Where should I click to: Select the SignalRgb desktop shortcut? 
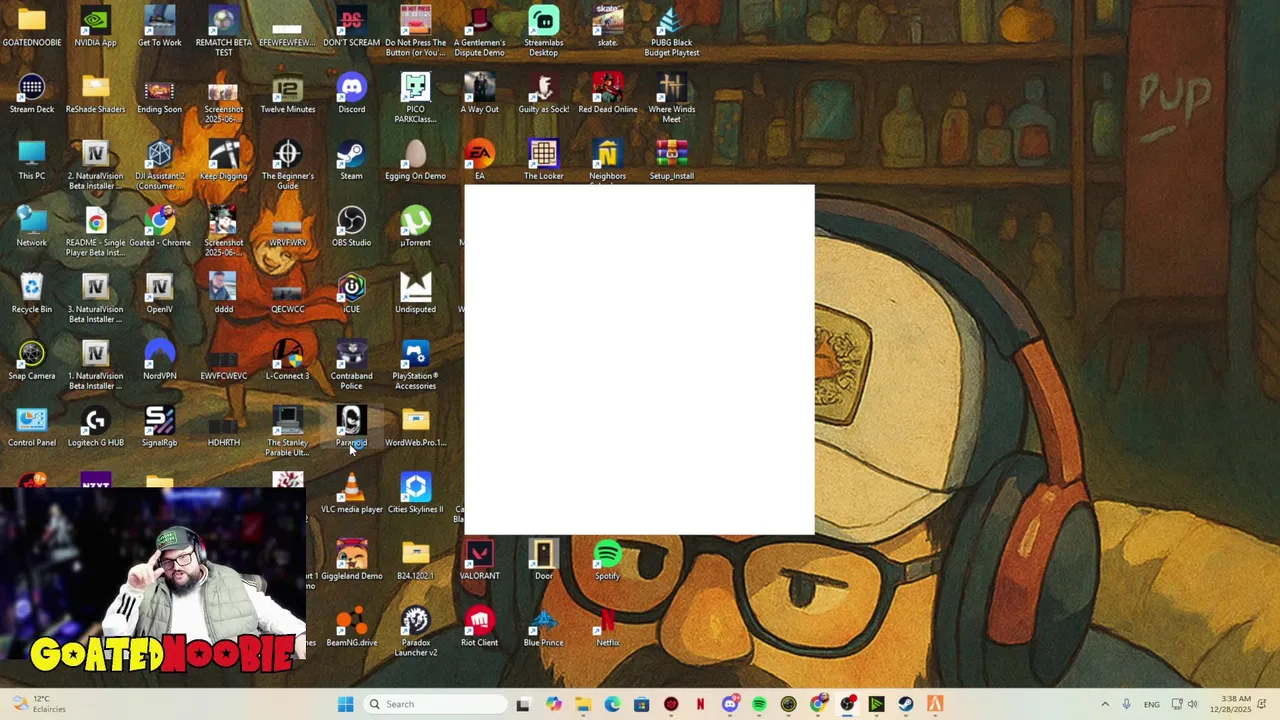click(159, 427)
